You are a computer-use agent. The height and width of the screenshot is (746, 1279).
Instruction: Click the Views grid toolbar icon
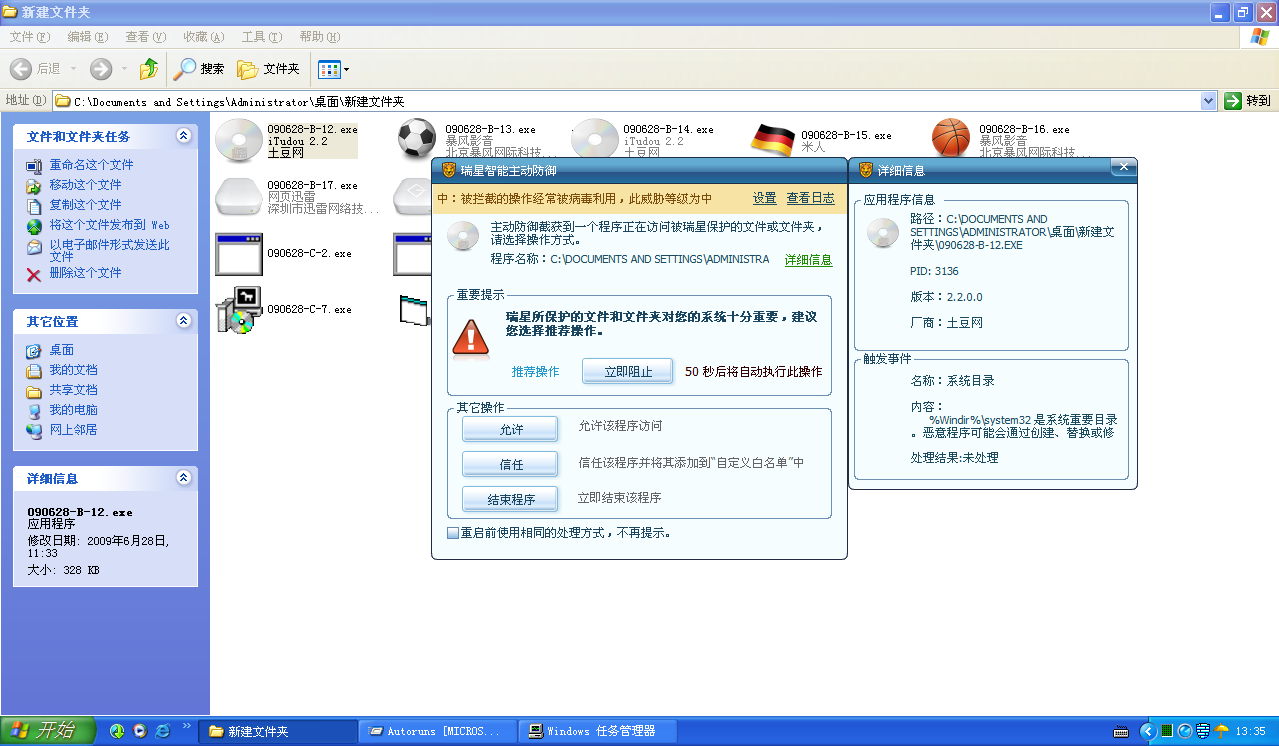tap(328, 69)
